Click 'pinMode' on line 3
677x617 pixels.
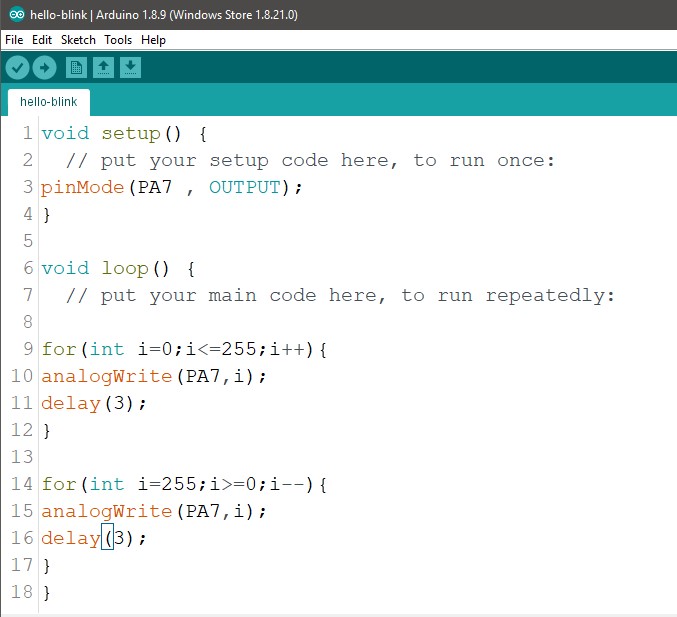point(82,187)
